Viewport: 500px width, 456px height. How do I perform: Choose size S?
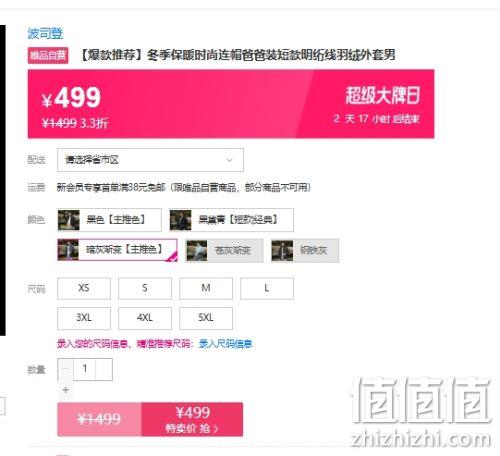tap(145, 288)
